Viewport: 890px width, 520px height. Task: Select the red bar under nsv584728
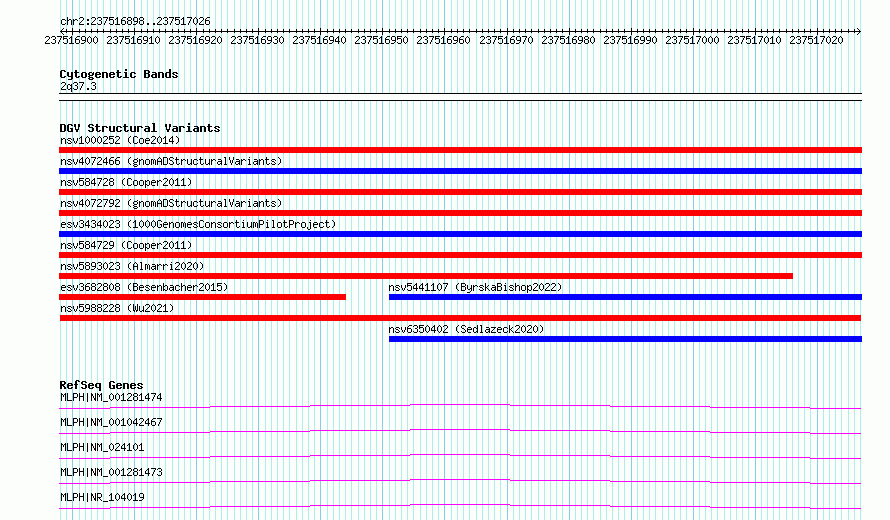(460, 192)
